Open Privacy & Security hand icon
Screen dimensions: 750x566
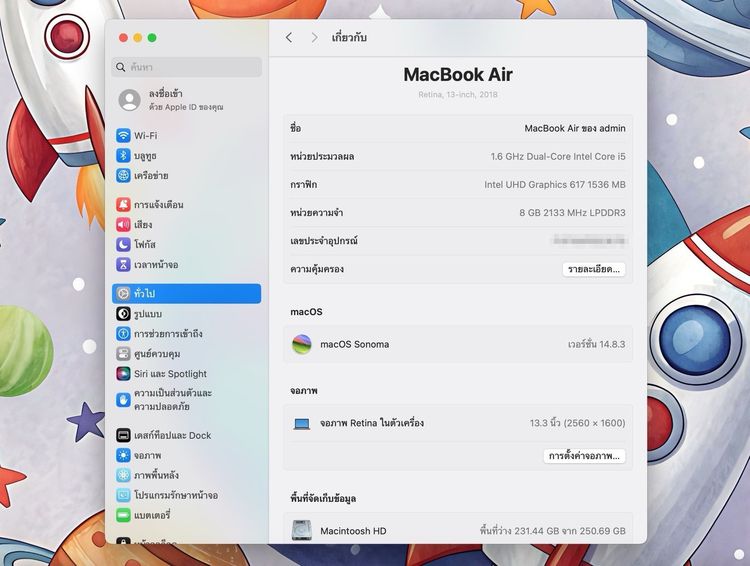(123, 400)
